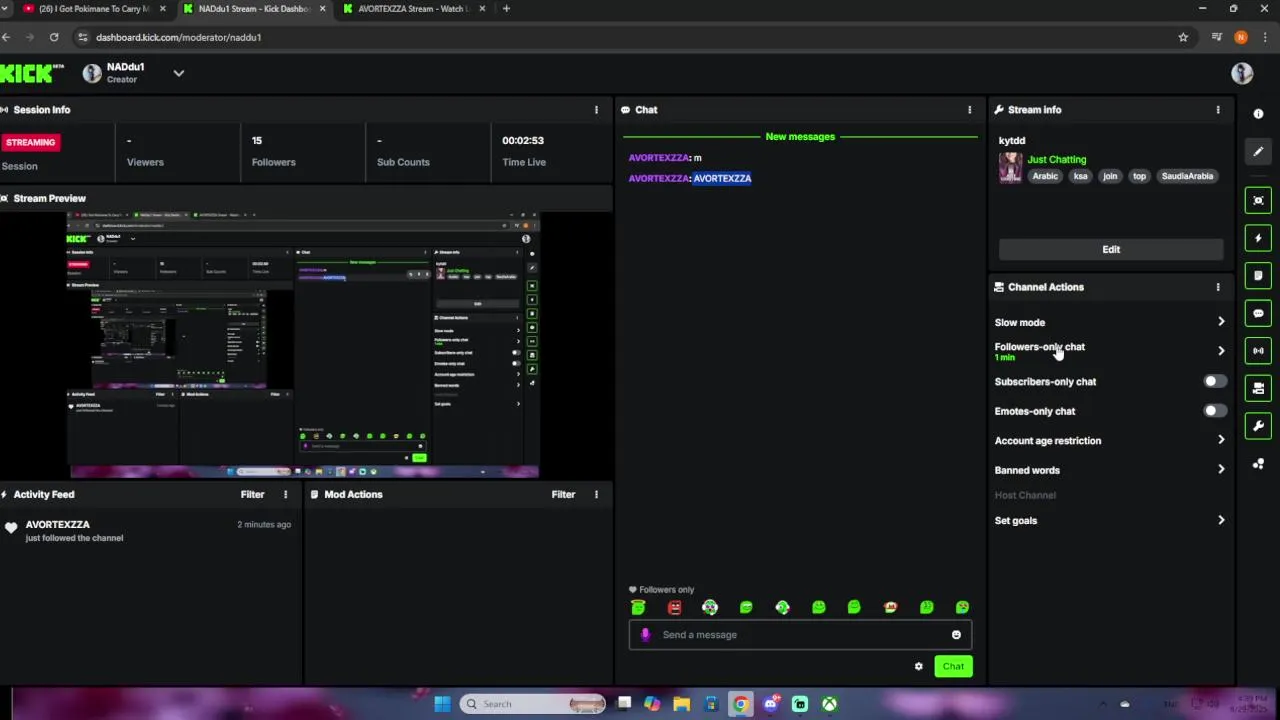Insert the halo green emote
The width and height of the screenshot is (1280, 720).
click(x=638, y=607)
